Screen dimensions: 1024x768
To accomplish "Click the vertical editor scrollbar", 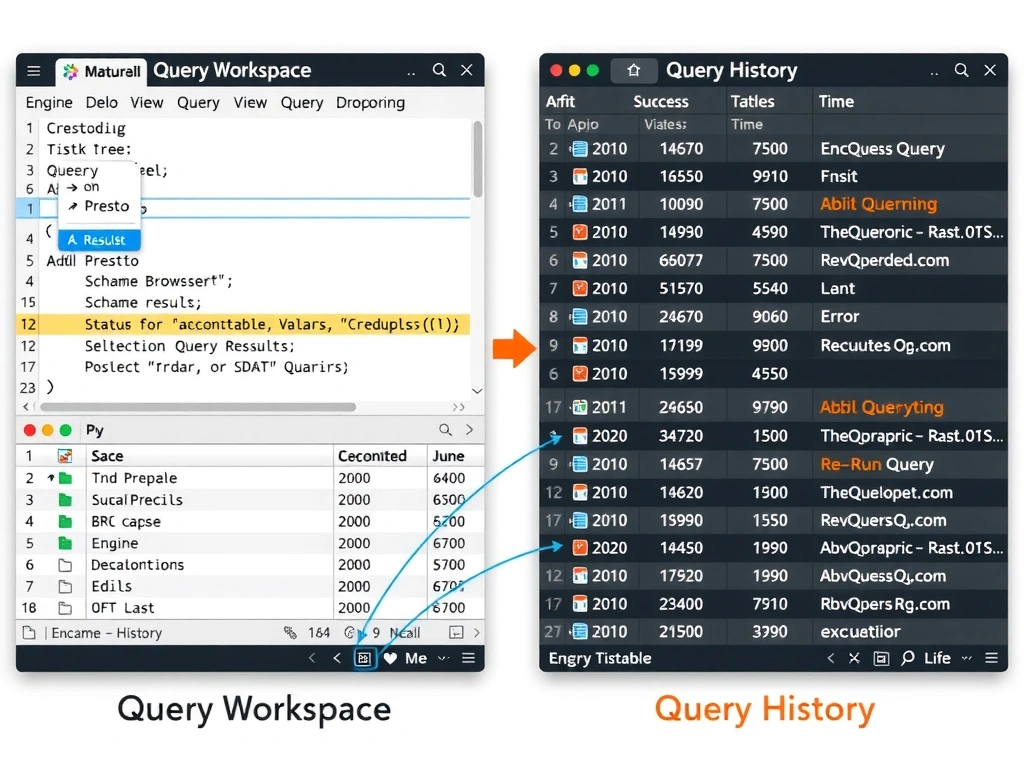I will (478, 159).
